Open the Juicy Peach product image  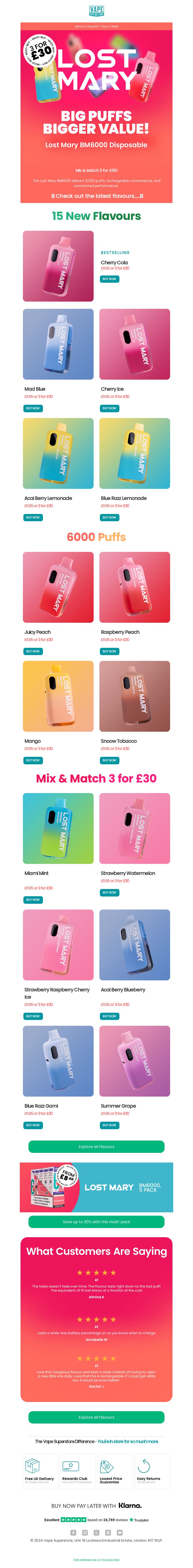pos(58,587)
